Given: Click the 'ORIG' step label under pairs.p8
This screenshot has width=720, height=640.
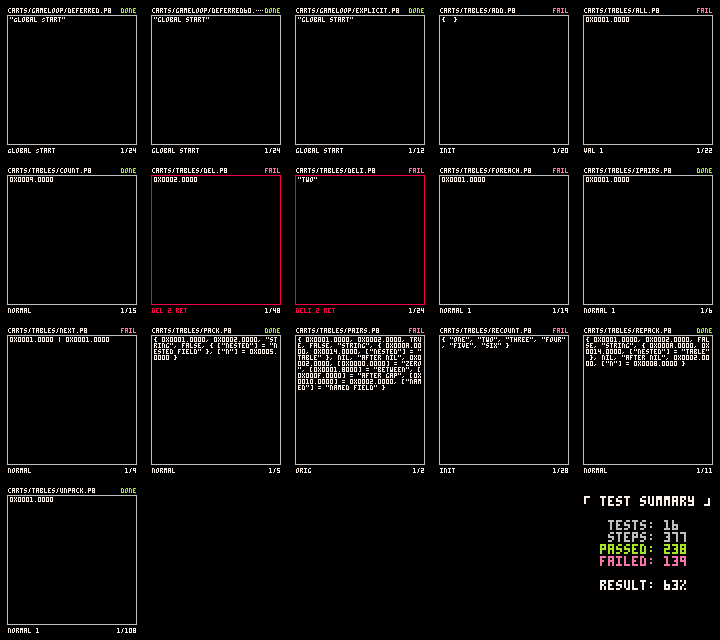Looking at the screenshot, I should click(304, 471).
